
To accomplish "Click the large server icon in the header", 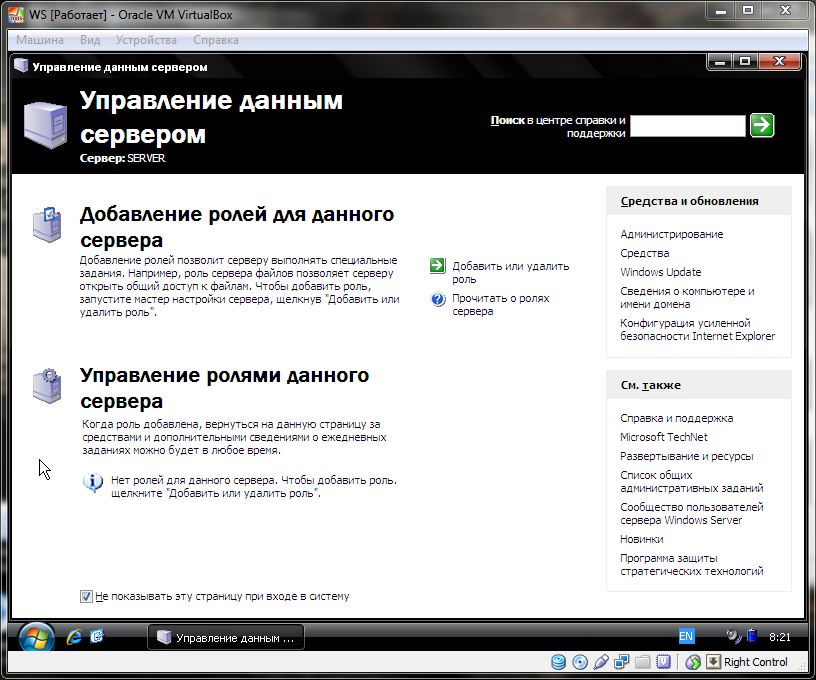I will [46, 125].
